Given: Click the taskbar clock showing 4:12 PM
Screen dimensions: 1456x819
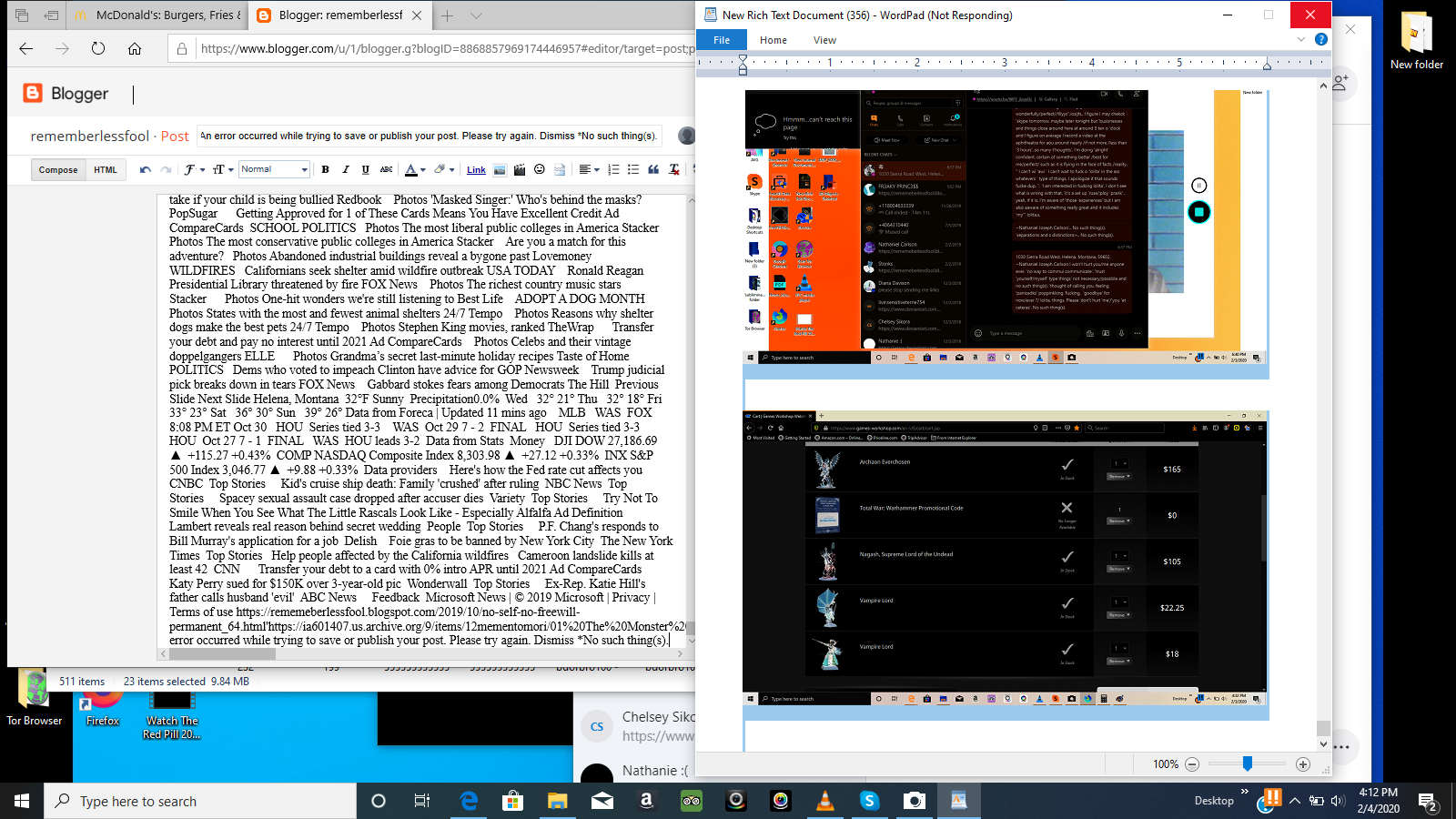Looking at the screenshot, I should point(1378,801).
